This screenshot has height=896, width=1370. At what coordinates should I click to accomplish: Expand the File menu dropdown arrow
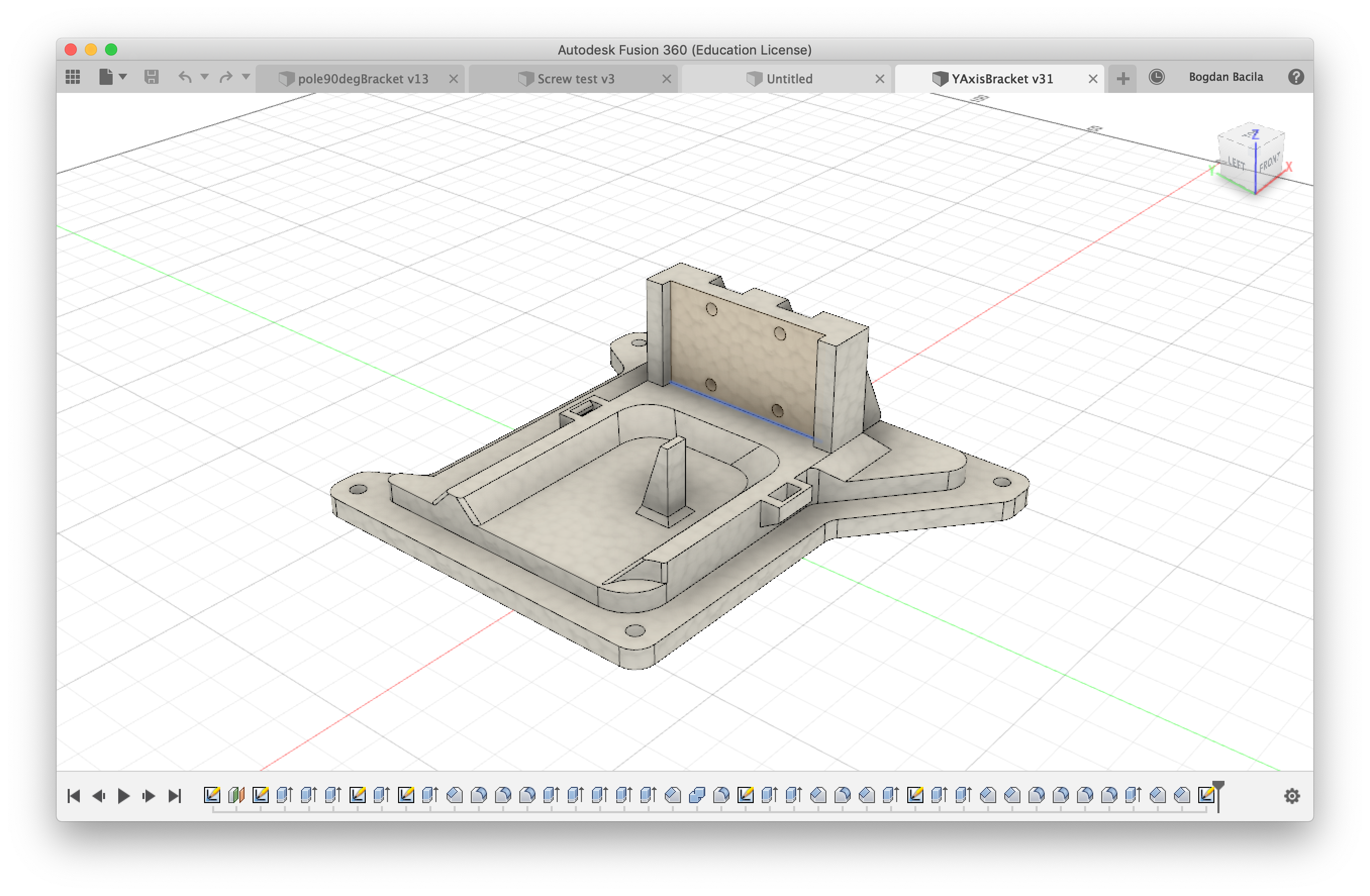[123, 77]
